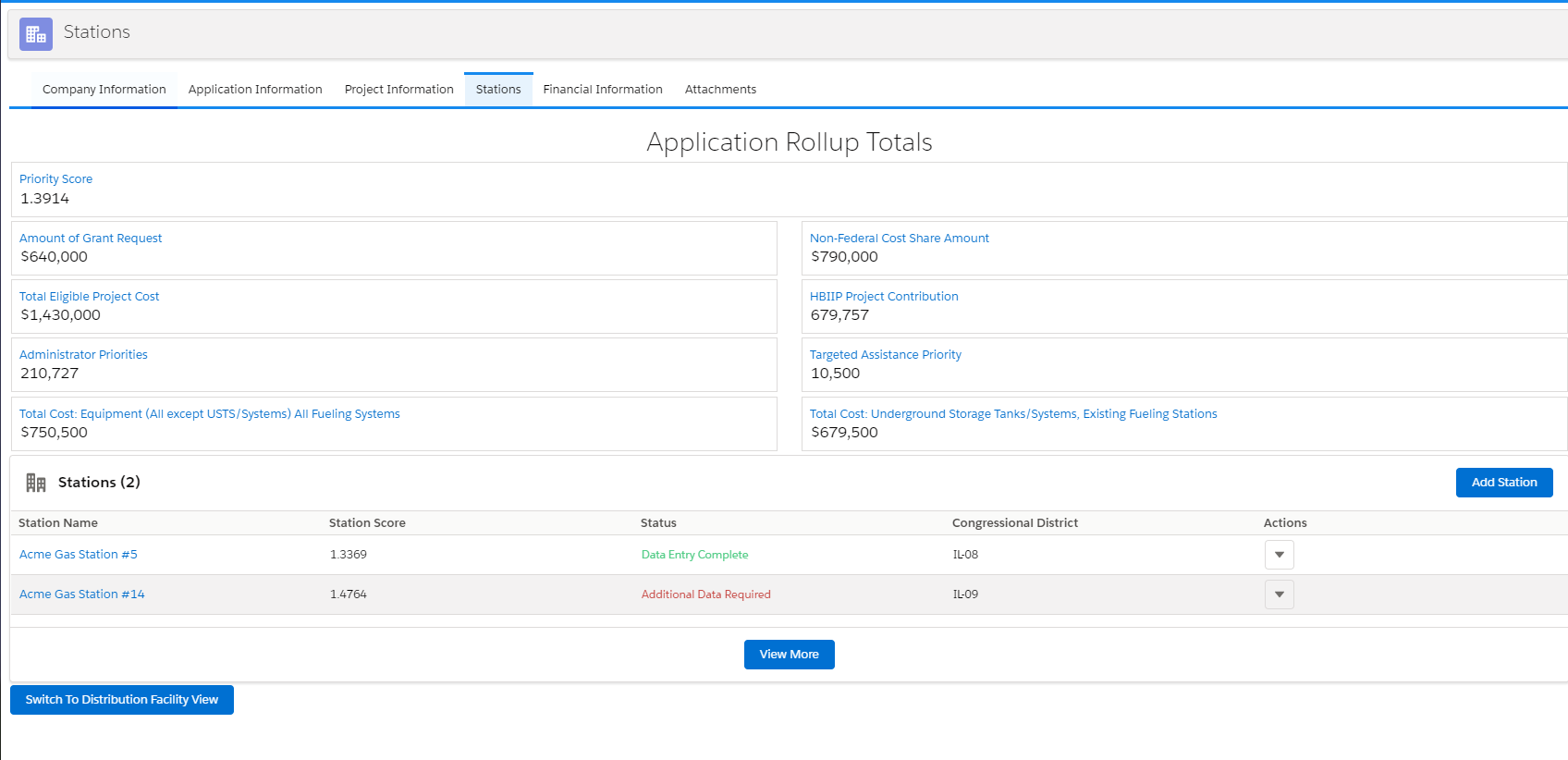Viewport: 1568px width, 760px height.
Task: Go to Project Information tab
Action: (398, 90)
